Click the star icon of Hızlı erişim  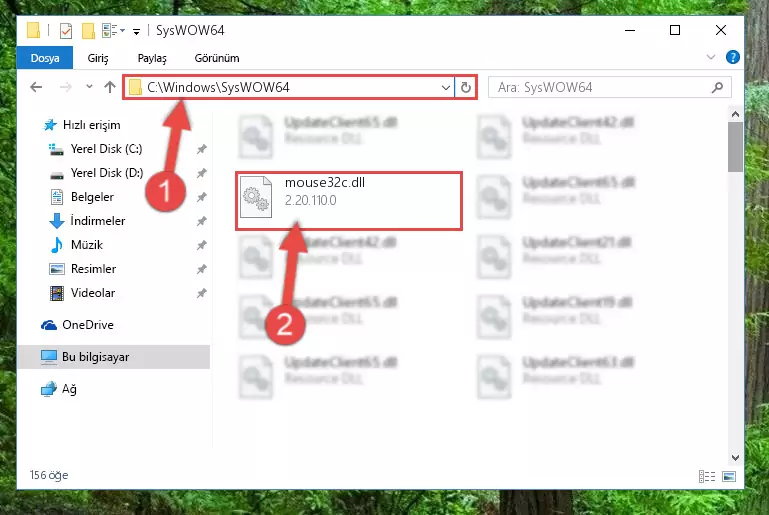[x=50, y=125]
